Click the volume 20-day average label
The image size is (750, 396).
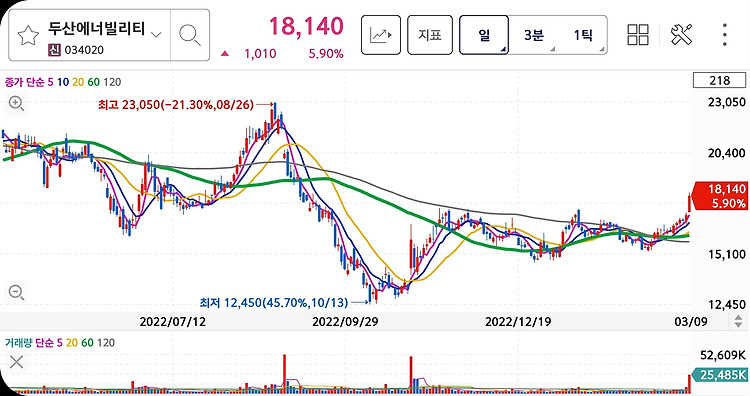click(72, 342)
